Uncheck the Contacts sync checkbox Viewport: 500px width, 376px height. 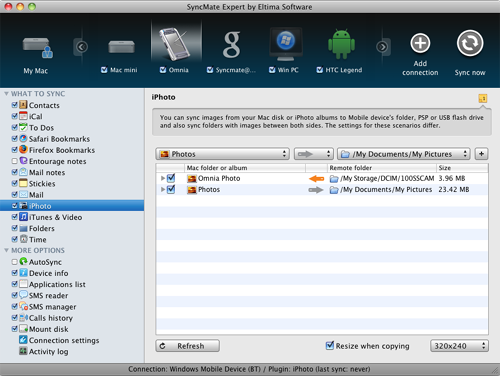(14, 105)
